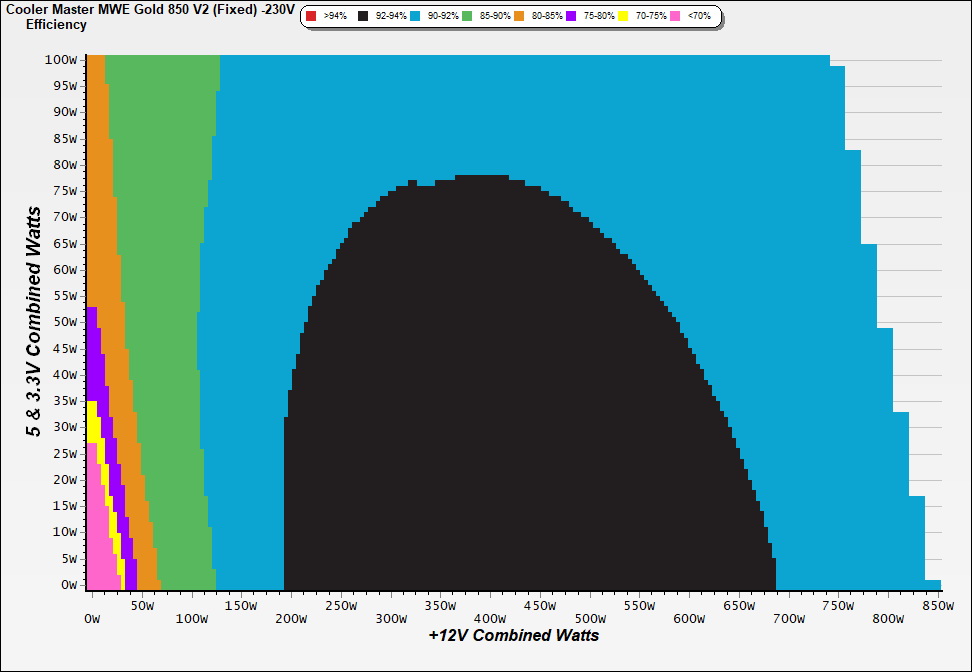Click the 850W label on the x-axis

pos(936,605)
